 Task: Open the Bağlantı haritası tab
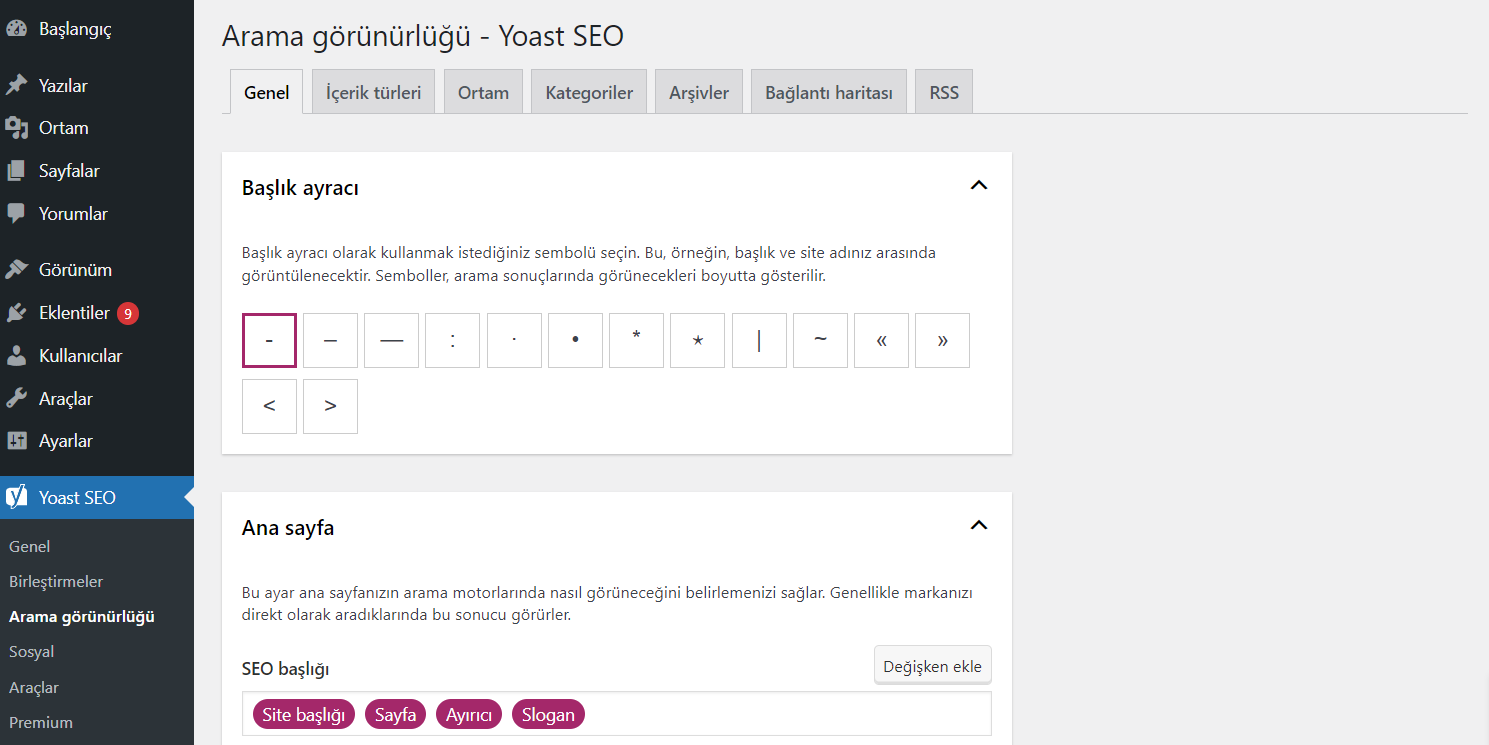pyautogui.click(x=829, y=92)
